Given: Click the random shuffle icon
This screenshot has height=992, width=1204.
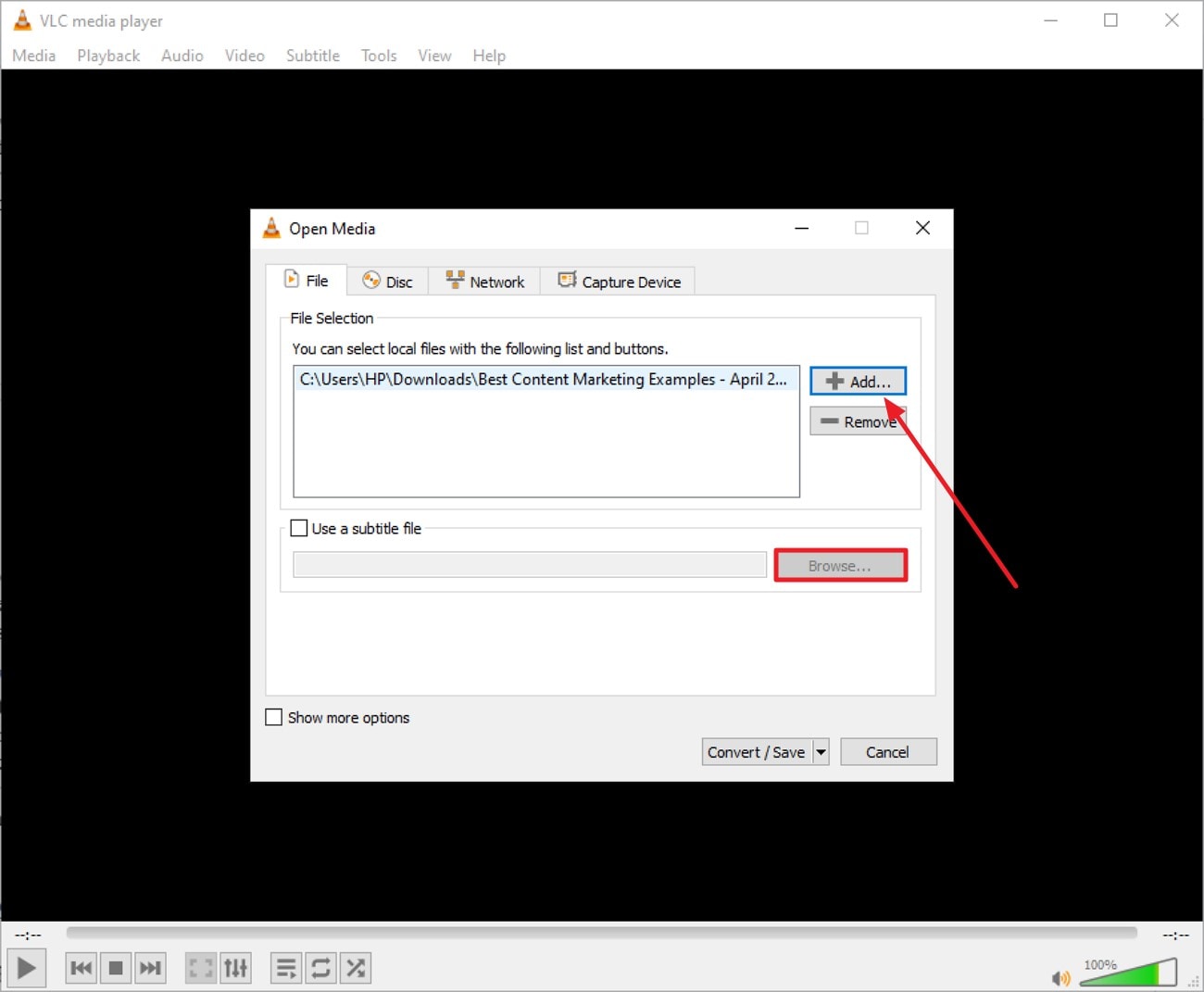Looking at the screenshot, I should [356, 967].
